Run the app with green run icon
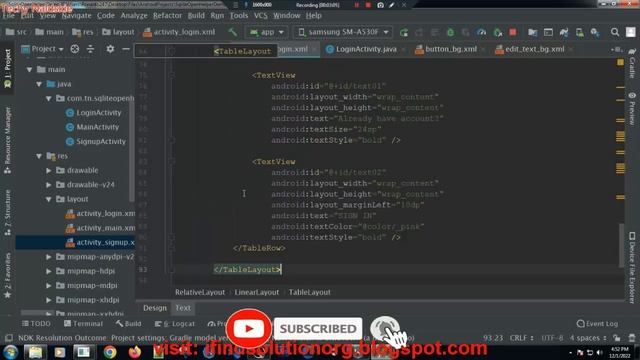The image size is (640, 360). 404,32
